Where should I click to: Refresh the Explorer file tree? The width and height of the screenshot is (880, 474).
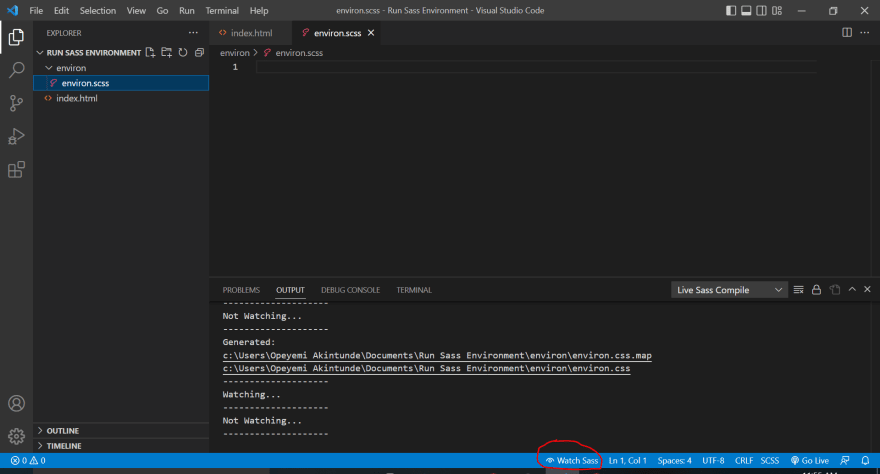tap(183, 52)
